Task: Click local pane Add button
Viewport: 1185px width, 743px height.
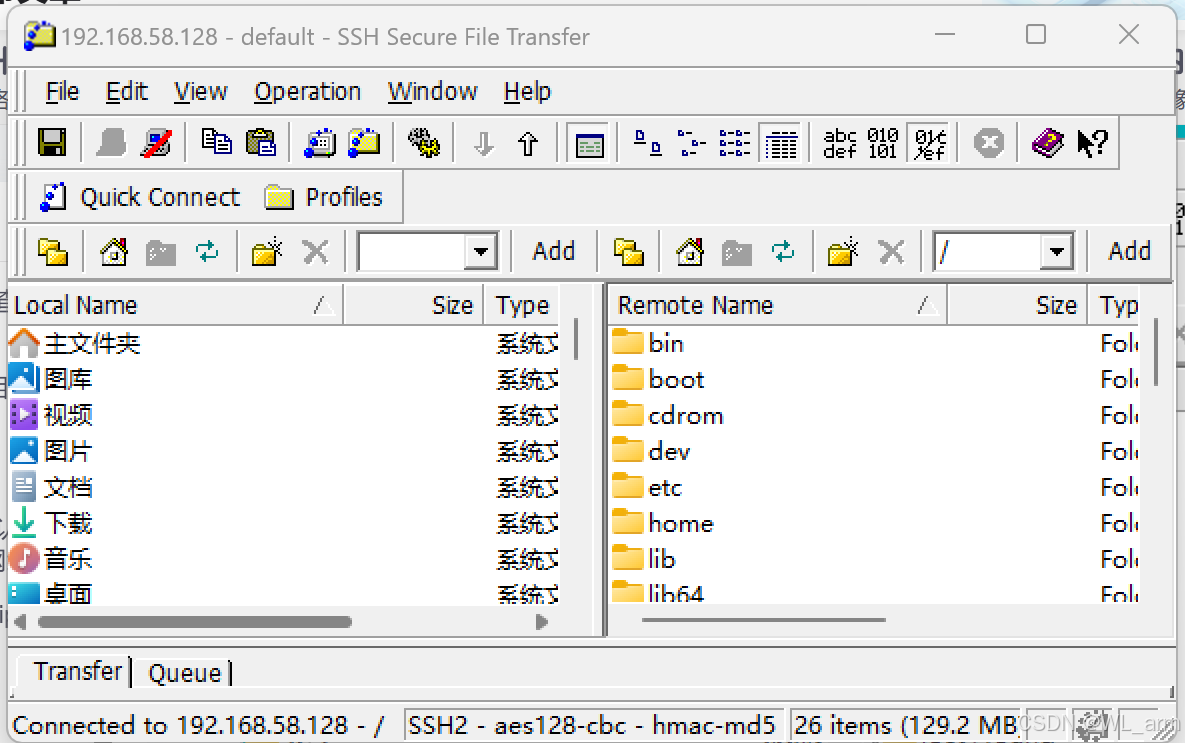Action: pos(553,251)
